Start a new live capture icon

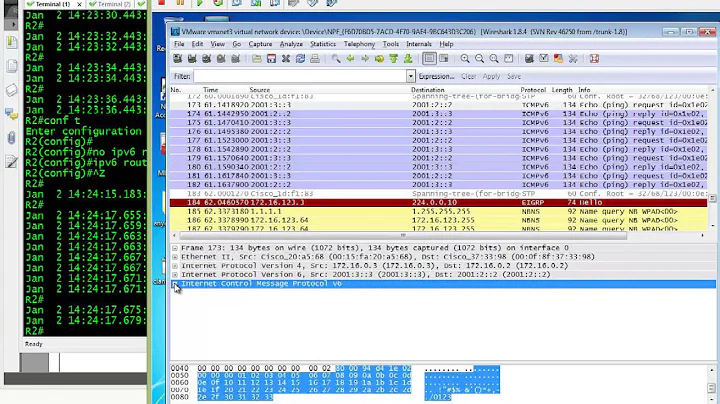207,59
